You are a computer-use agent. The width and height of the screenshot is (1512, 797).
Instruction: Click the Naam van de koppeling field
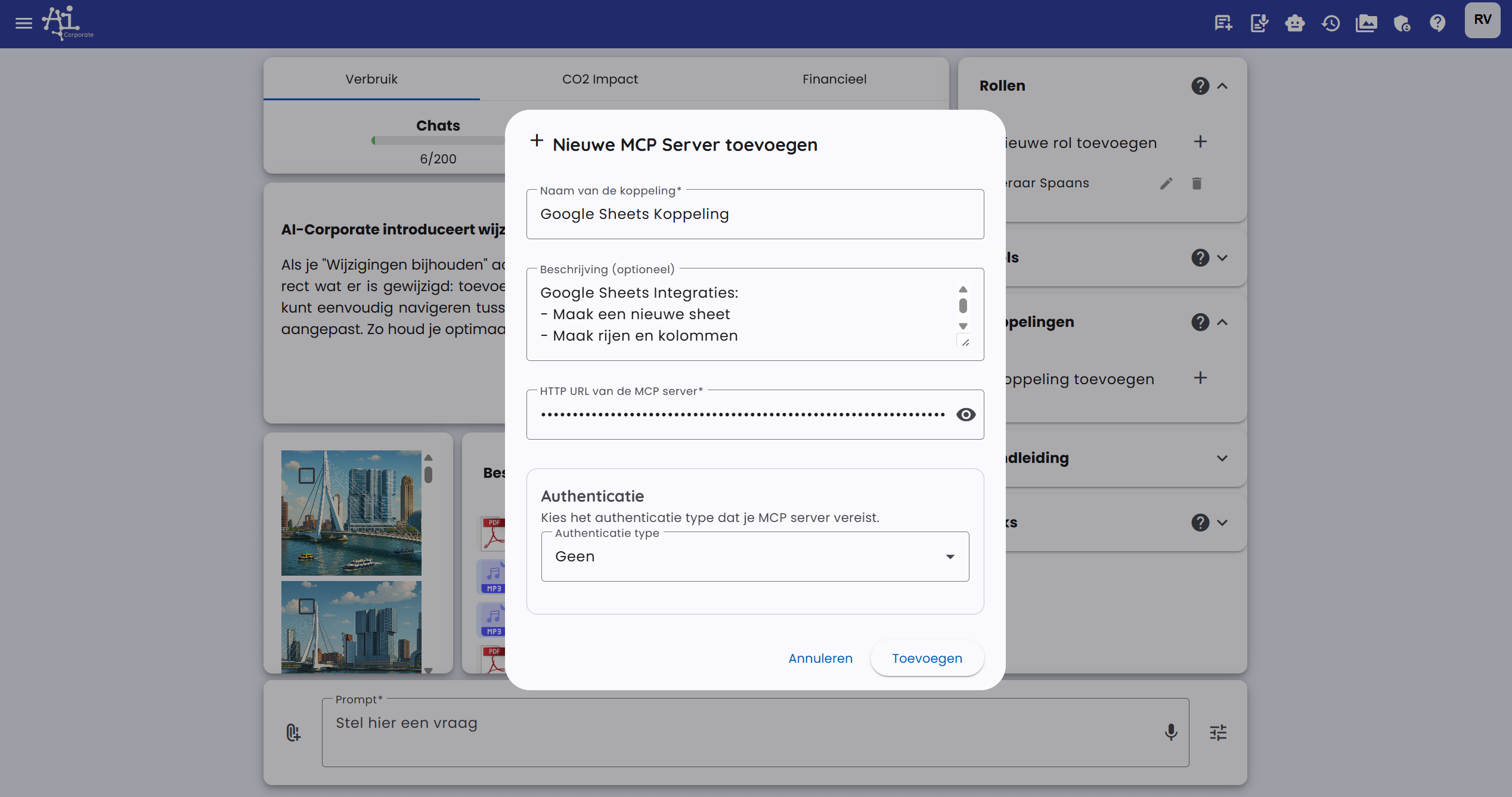point(754,214)
